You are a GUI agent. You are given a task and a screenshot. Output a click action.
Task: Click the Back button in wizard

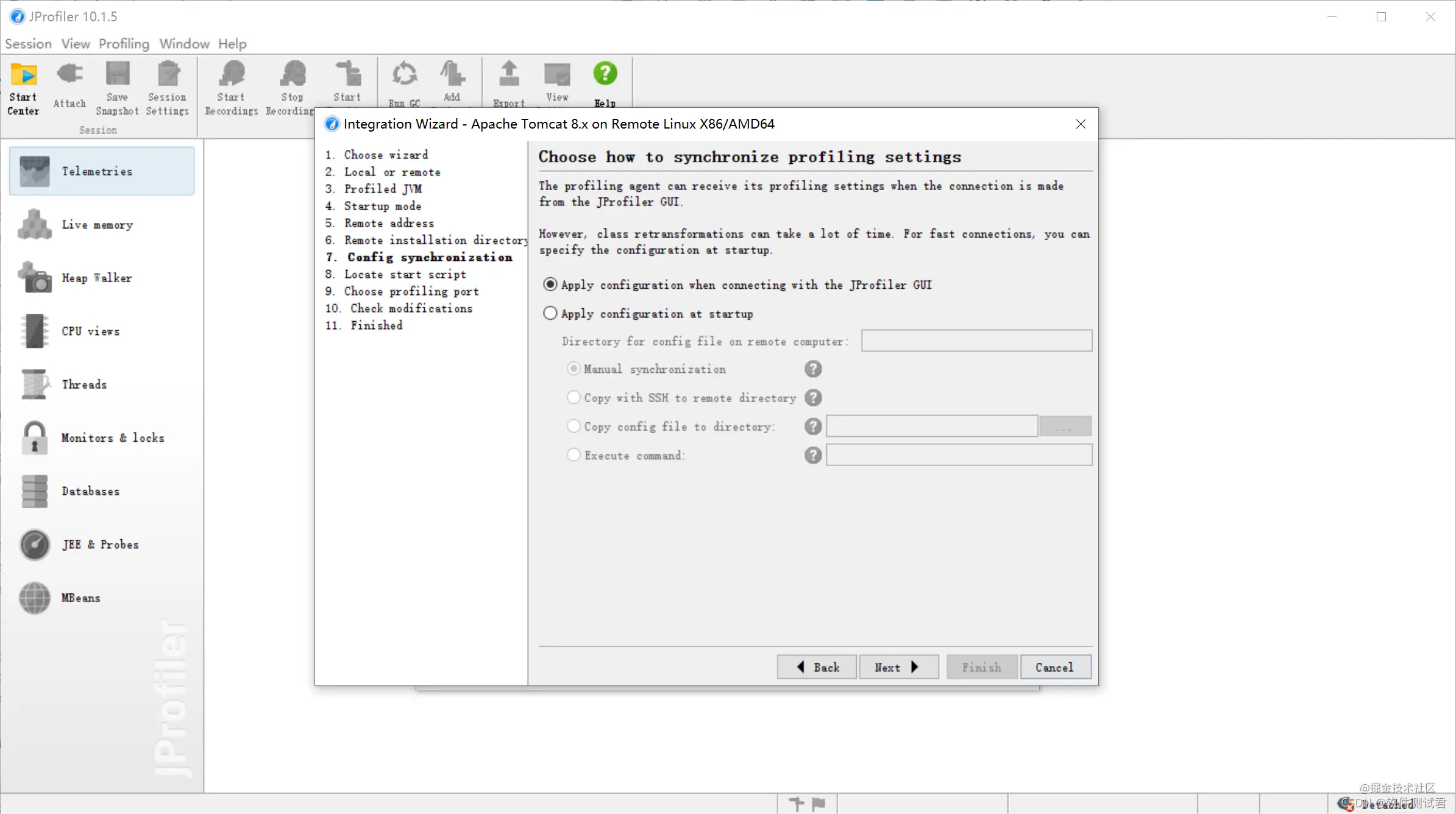[x=817, y=667]
